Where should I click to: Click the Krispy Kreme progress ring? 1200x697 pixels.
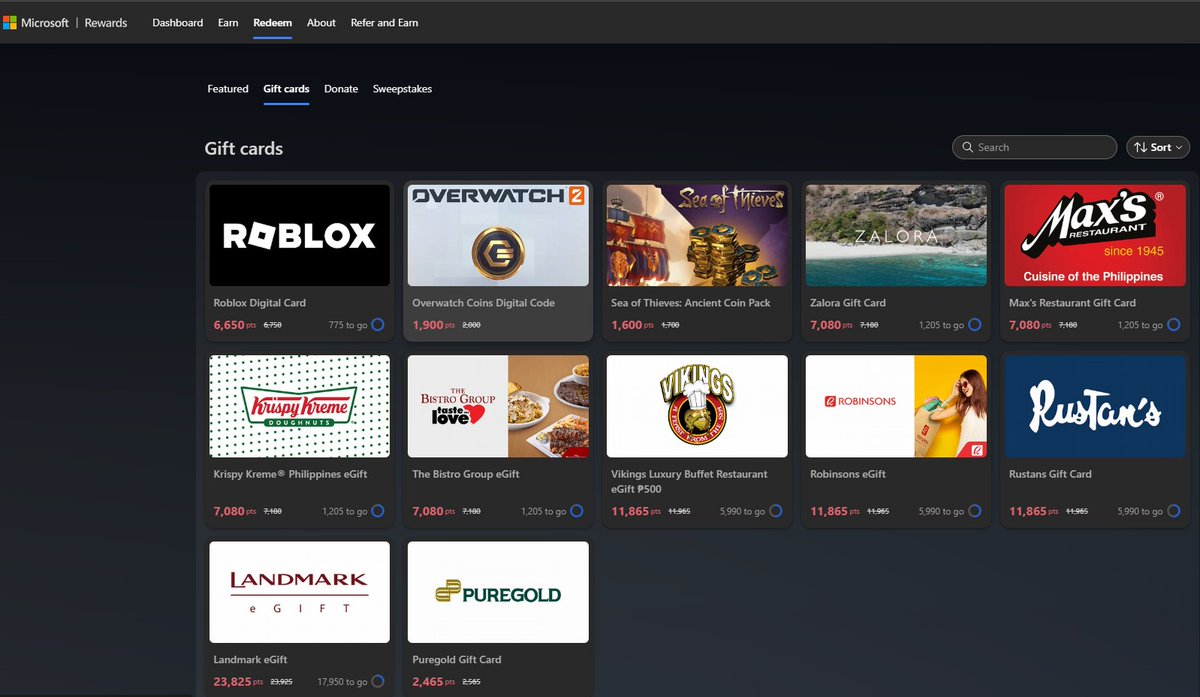[377, 511]
